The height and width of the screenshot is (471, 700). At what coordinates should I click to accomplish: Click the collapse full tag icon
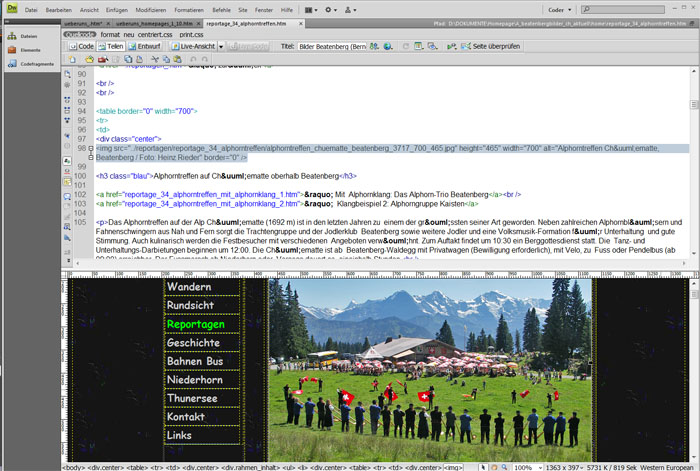pos(67,100)
